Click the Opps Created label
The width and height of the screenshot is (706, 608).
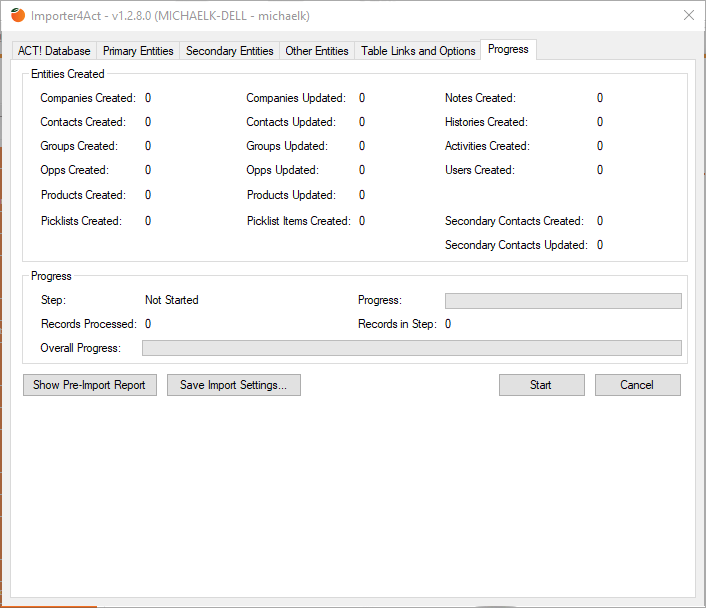(74, 170)
